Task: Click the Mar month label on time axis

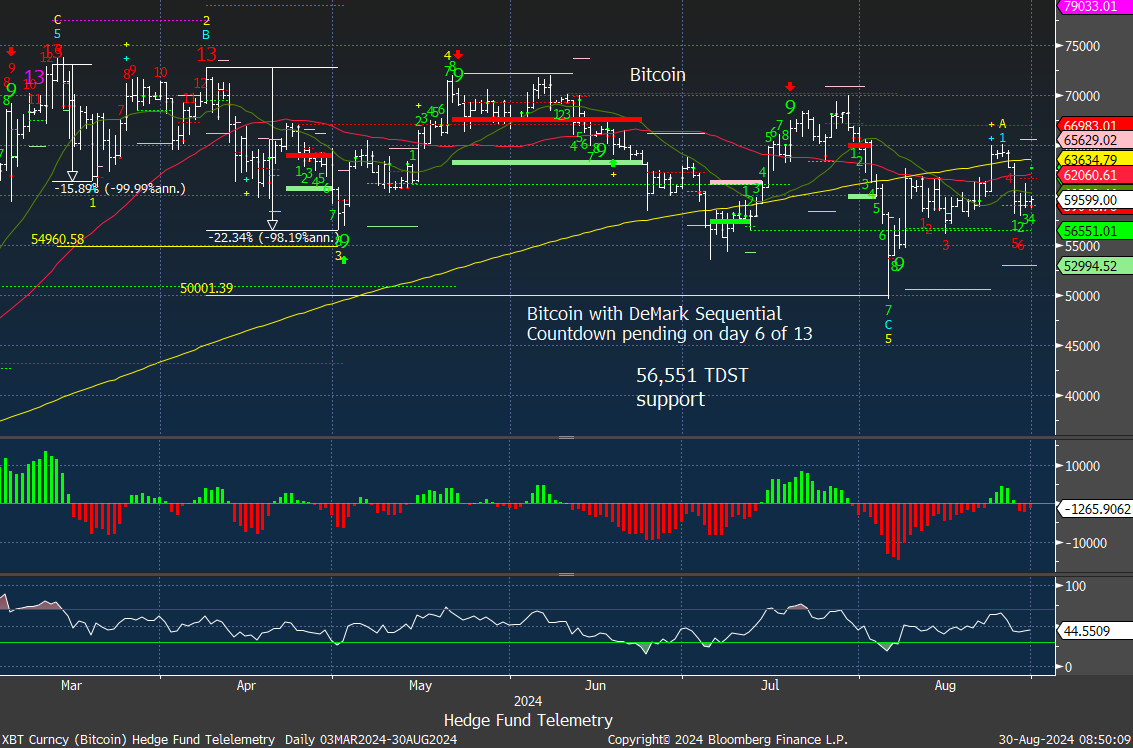Action: 71,684
